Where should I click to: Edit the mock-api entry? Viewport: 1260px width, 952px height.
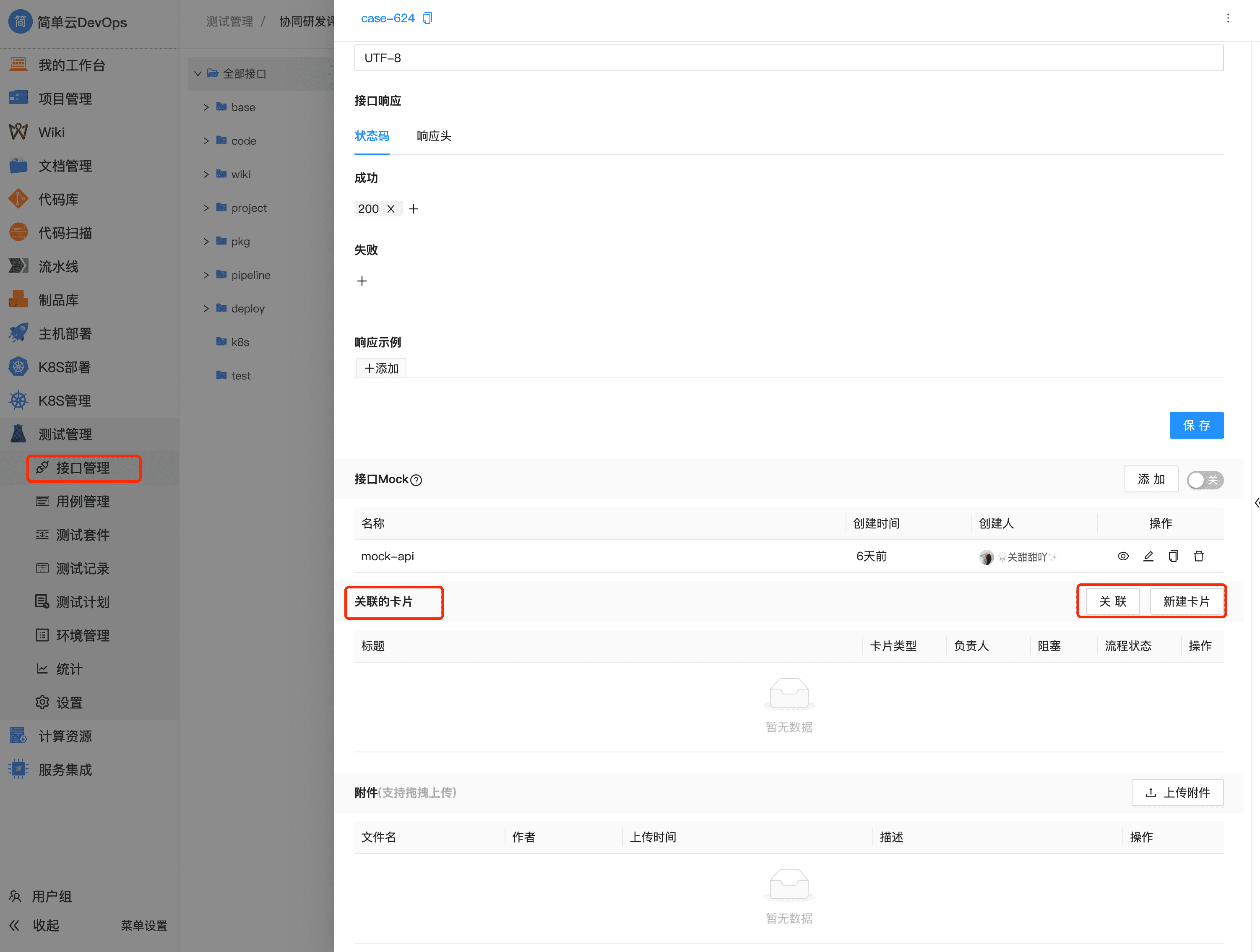coord(1149,556)
